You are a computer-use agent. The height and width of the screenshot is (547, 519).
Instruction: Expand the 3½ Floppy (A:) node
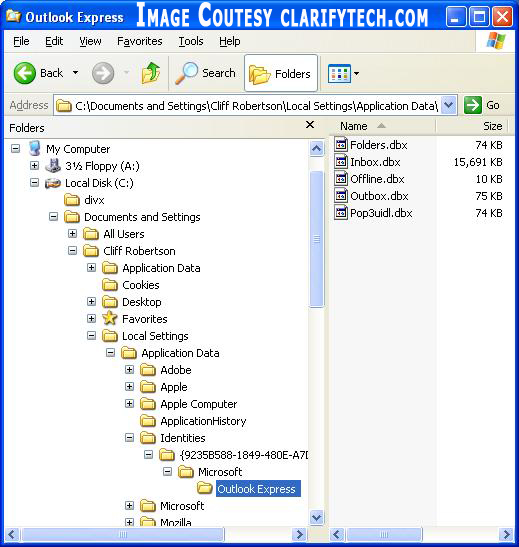(34, 166)
